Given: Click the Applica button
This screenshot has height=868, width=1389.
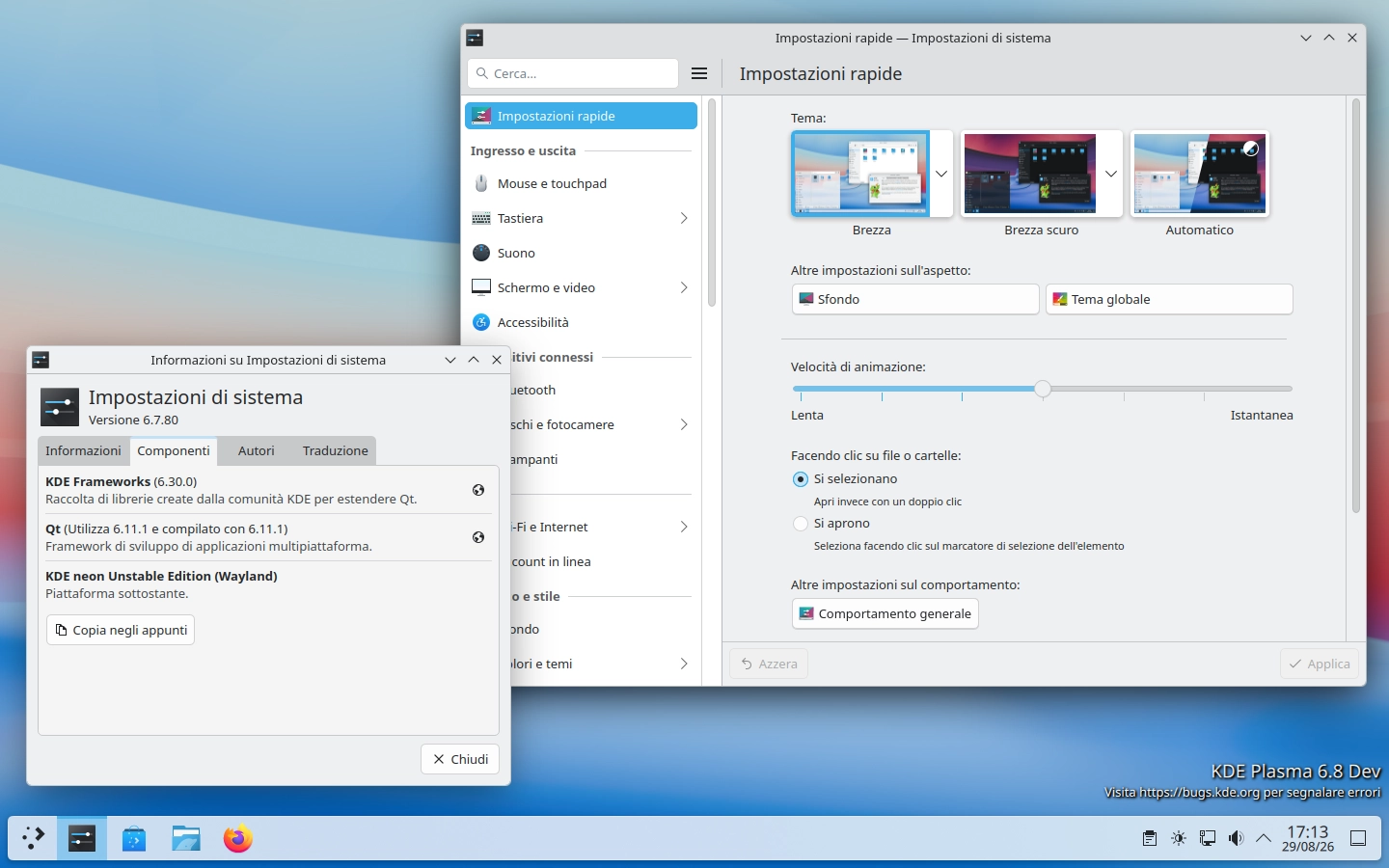Looking at the screenshot, I should click(1320, 664).
